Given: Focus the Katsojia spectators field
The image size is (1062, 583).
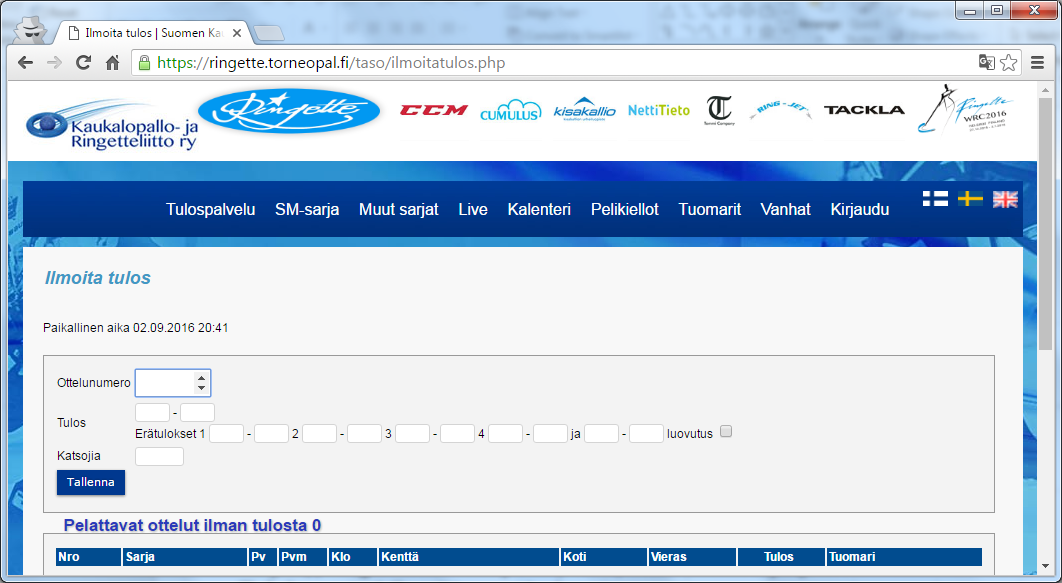Looking at the screenshot, I should 159,456.
